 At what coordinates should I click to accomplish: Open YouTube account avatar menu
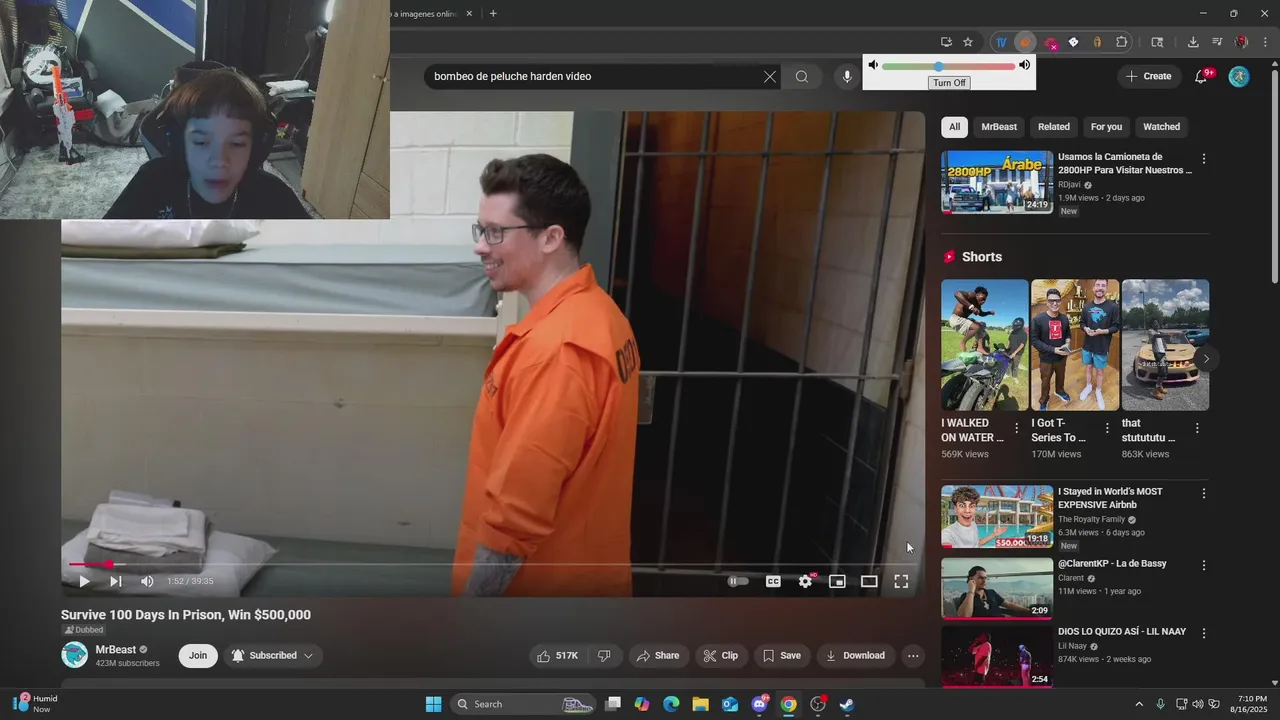1239,76
